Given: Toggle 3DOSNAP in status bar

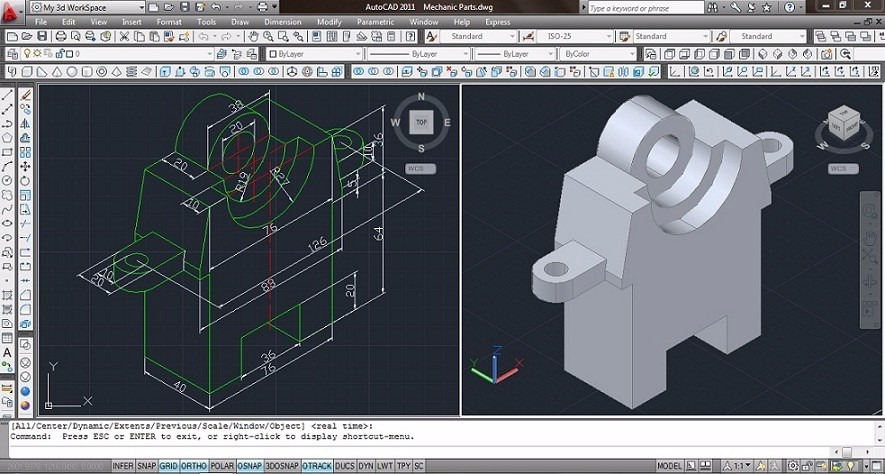Looking at the screenshot, I should [x=282, y=466].
